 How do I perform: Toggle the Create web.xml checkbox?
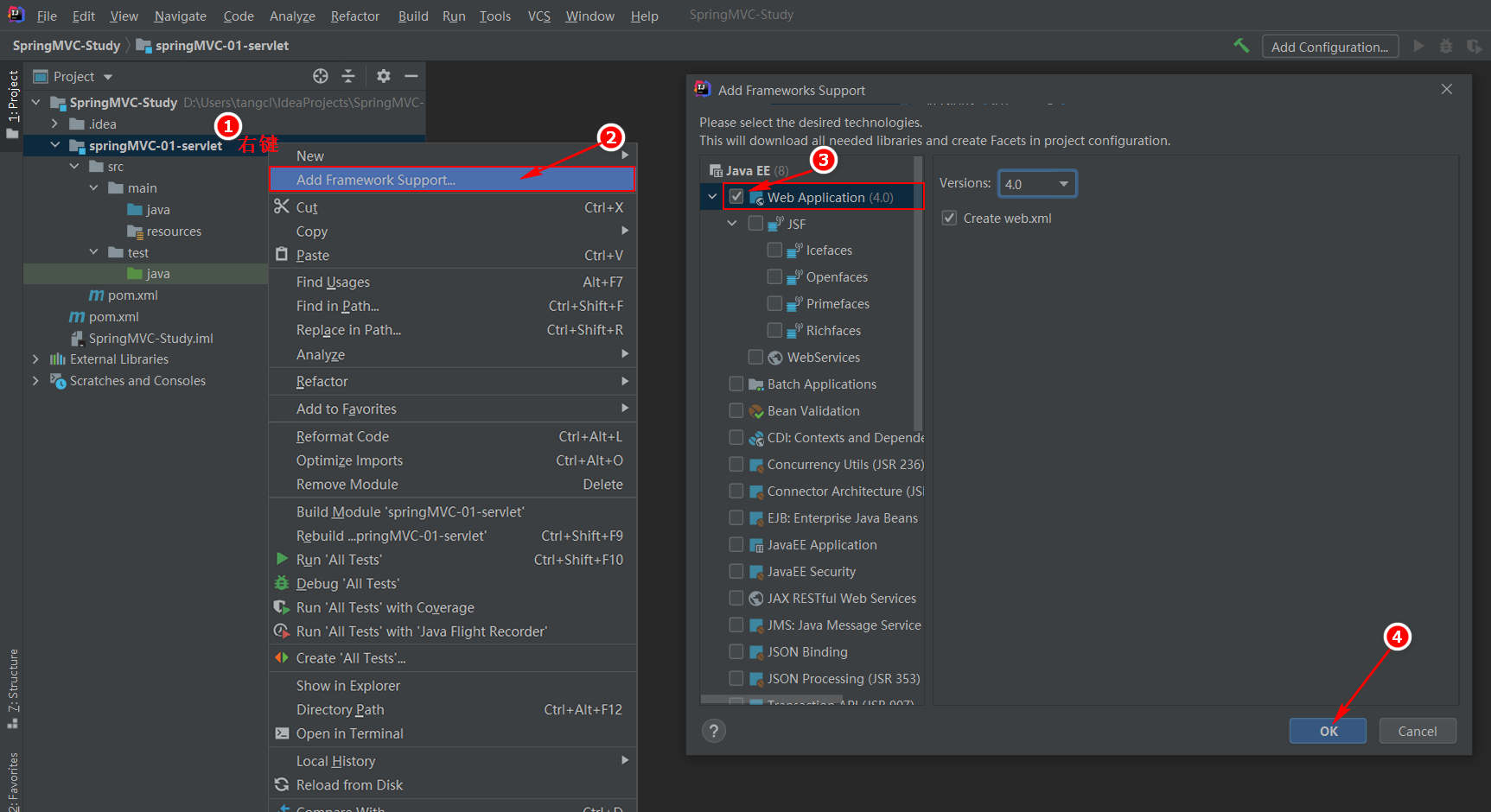pos(949,219)
